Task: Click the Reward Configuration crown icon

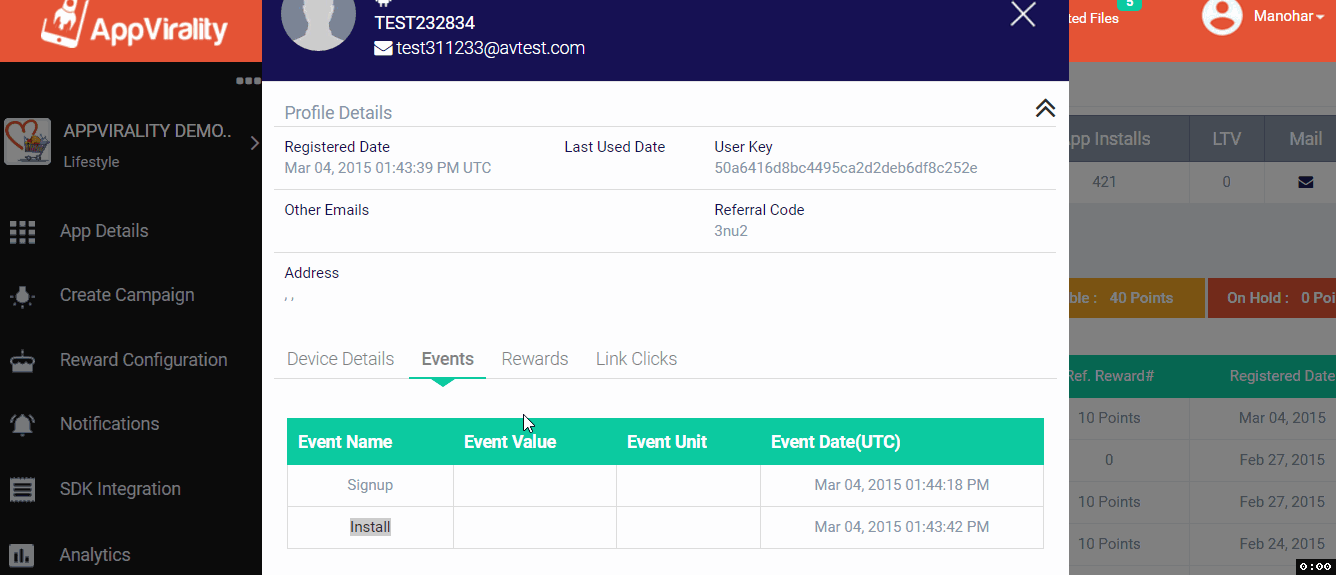Action: (22, 361)
